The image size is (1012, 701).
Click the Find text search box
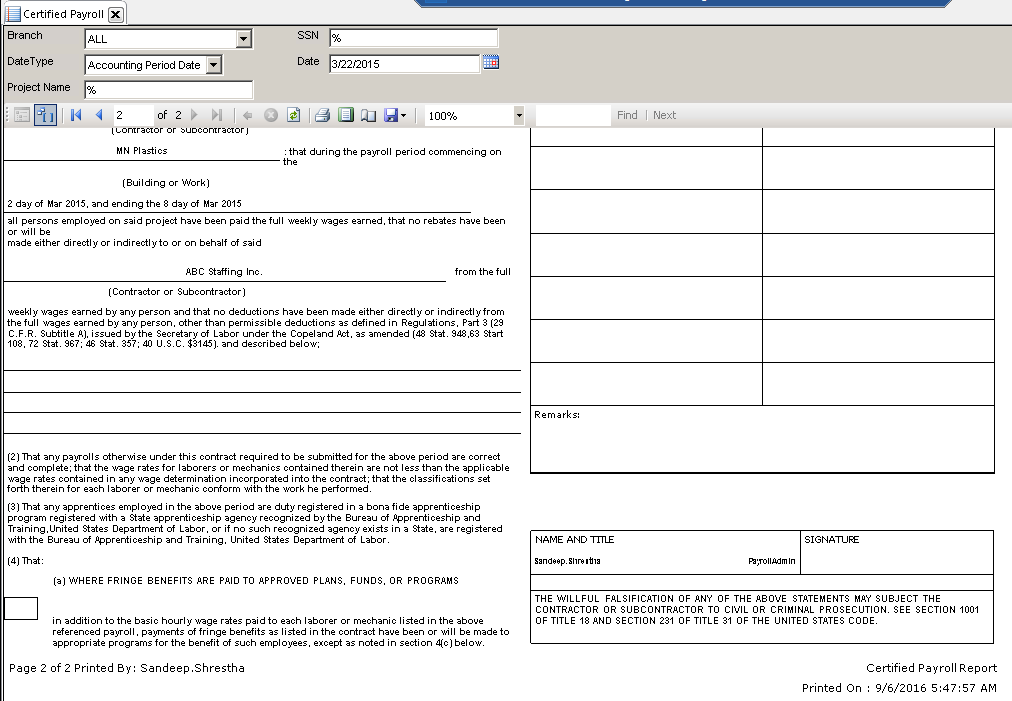tap(572, 115)
